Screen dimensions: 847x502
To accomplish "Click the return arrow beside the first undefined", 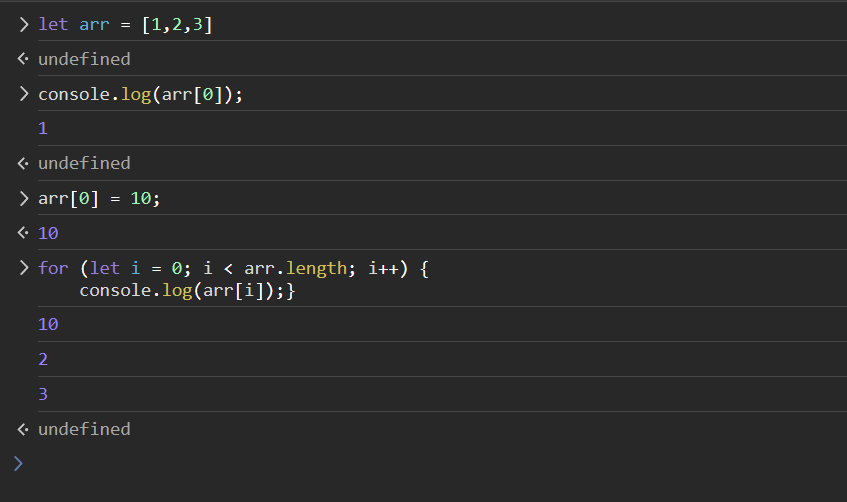I will [23, 60].
